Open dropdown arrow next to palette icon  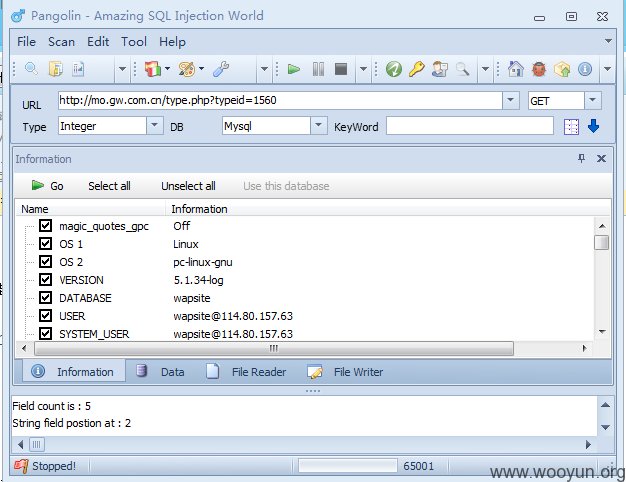tap(202, 69)
